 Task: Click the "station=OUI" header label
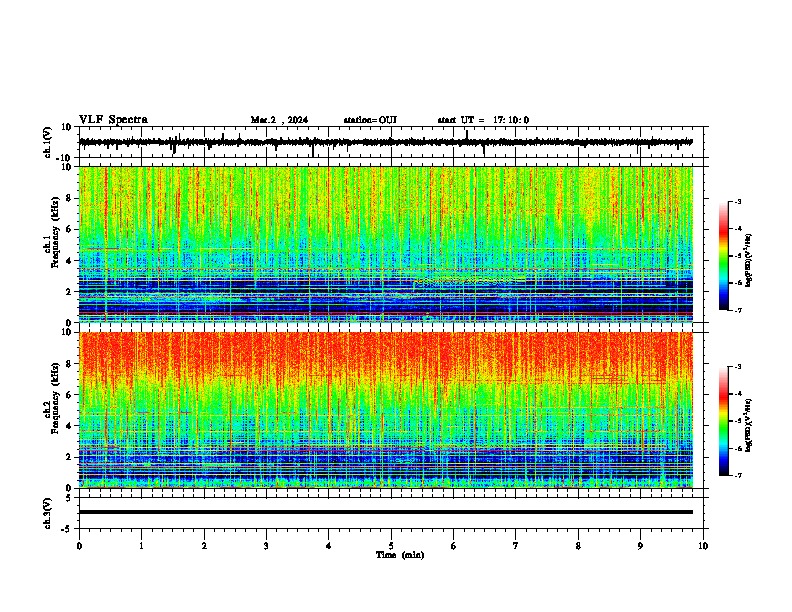point(370,120)
